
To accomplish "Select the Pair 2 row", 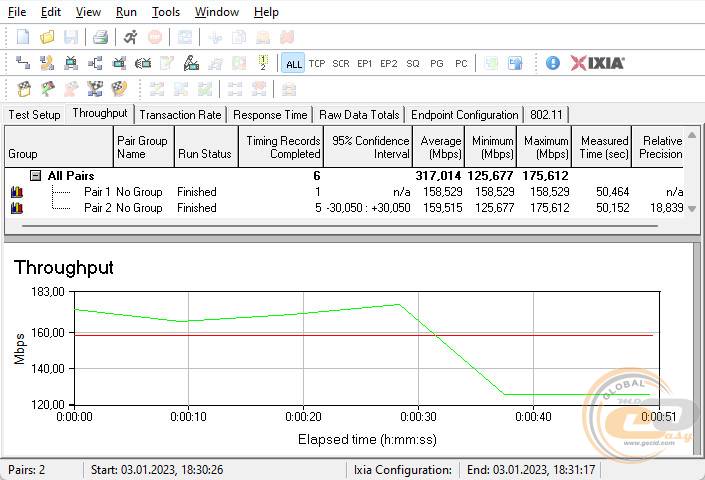I will click(x=346, y=208).
